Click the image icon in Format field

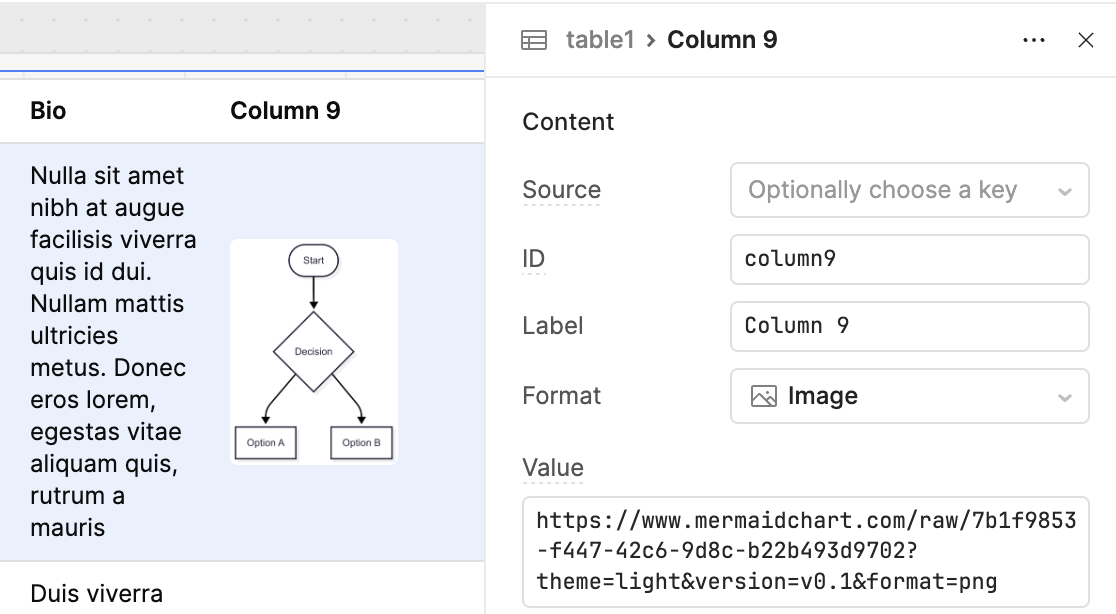click(764, 396)
